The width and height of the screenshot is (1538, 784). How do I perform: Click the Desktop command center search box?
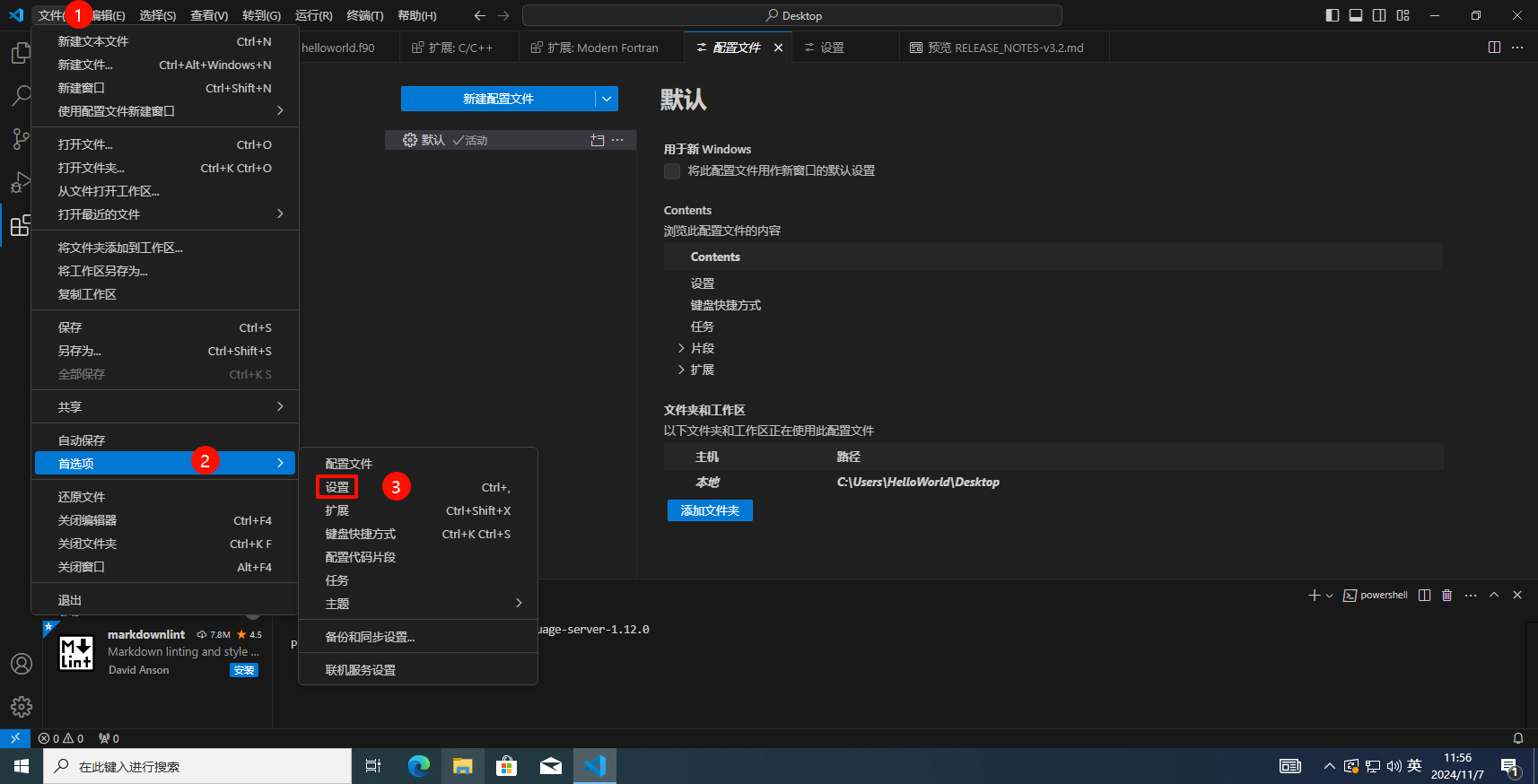[791, 16]
